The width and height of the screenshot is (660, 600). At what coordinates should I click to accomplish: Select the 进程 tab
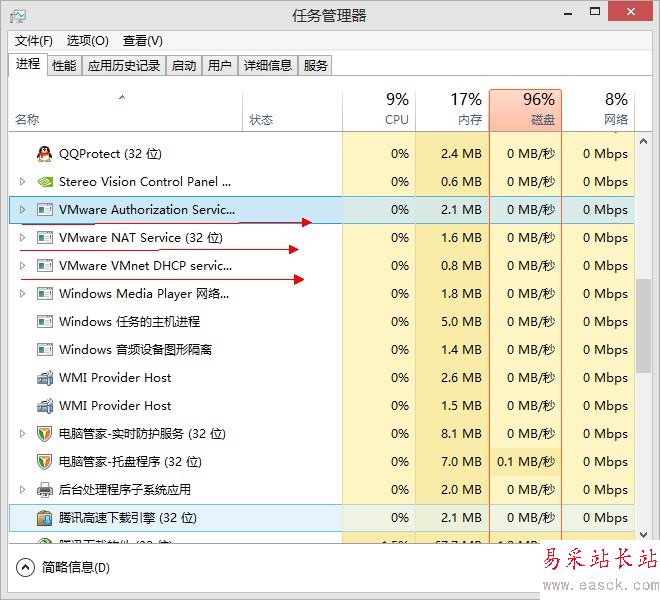(x=28, y=64)
